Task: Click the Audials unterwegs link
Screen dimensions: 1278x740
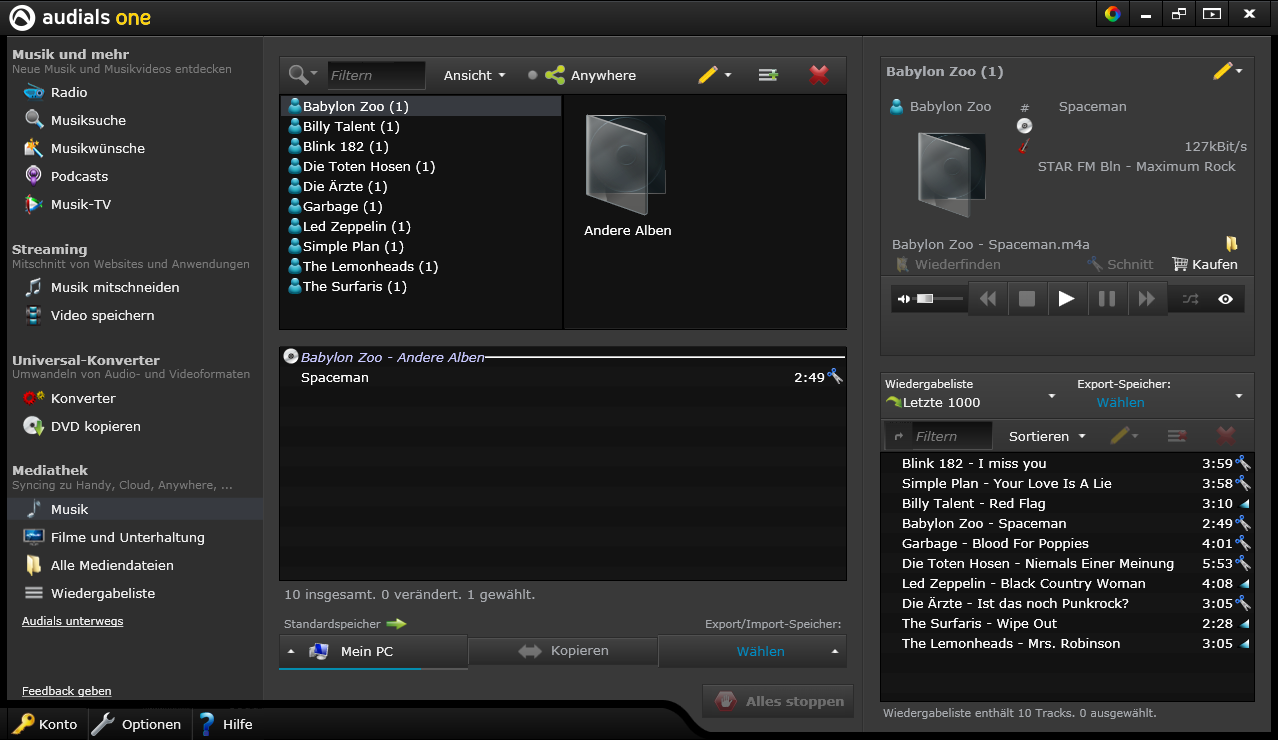Action: tap(73, 621)
